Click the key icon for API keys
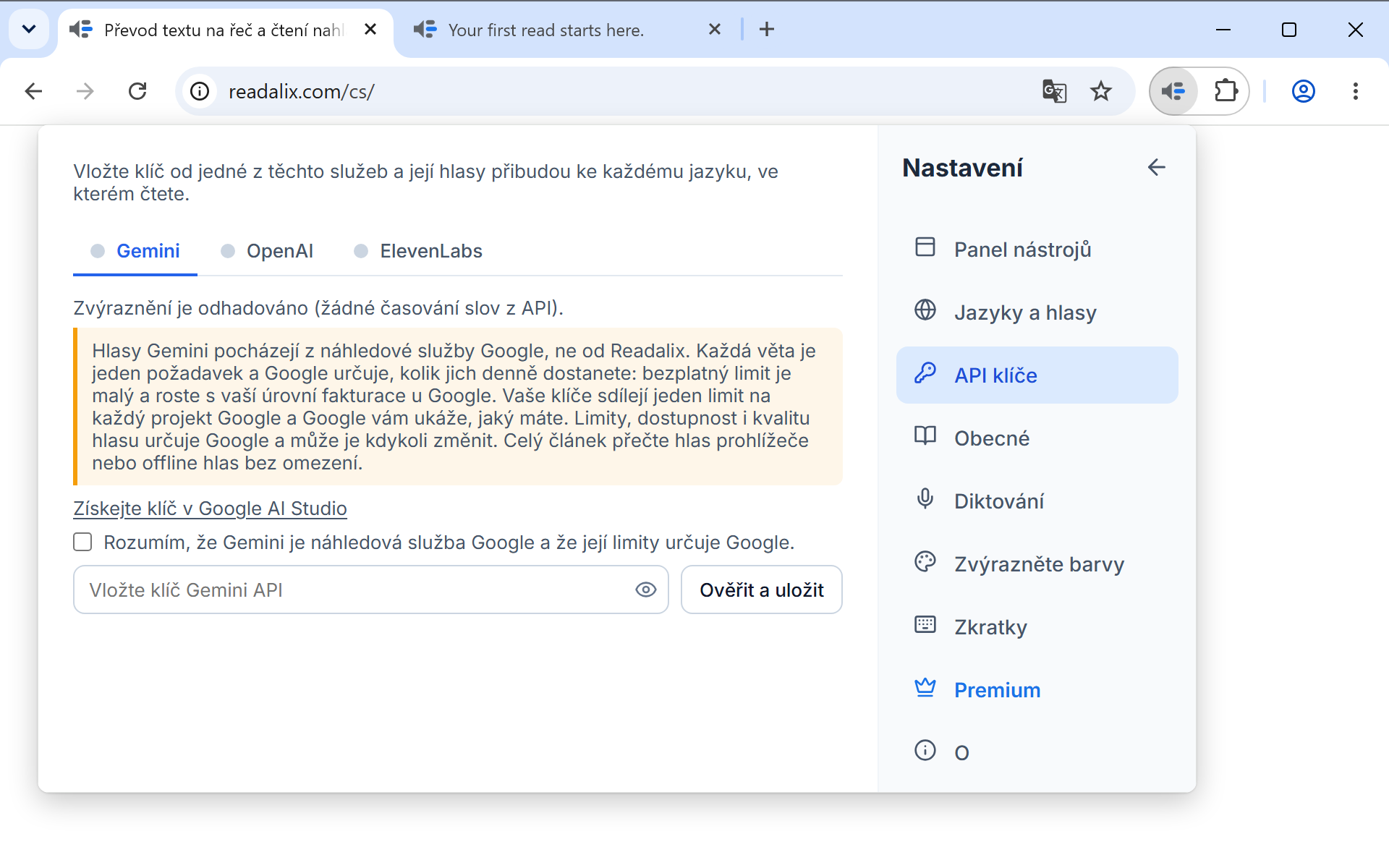The height and width of the screenshot is (868, 1389). pyautogui.click(x=925, y=373)
